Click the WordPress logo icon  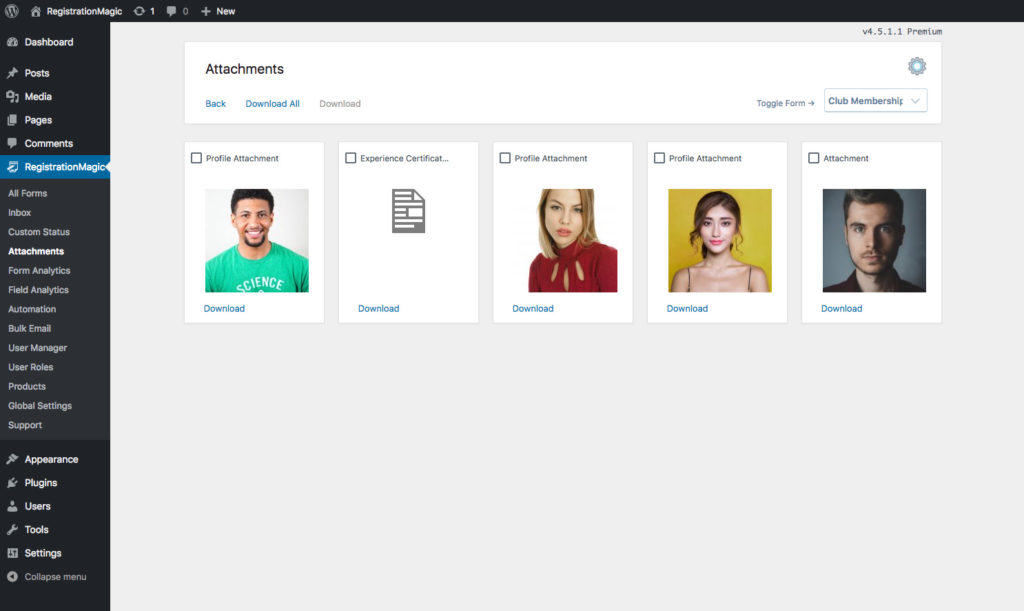(x=12, y=11)
